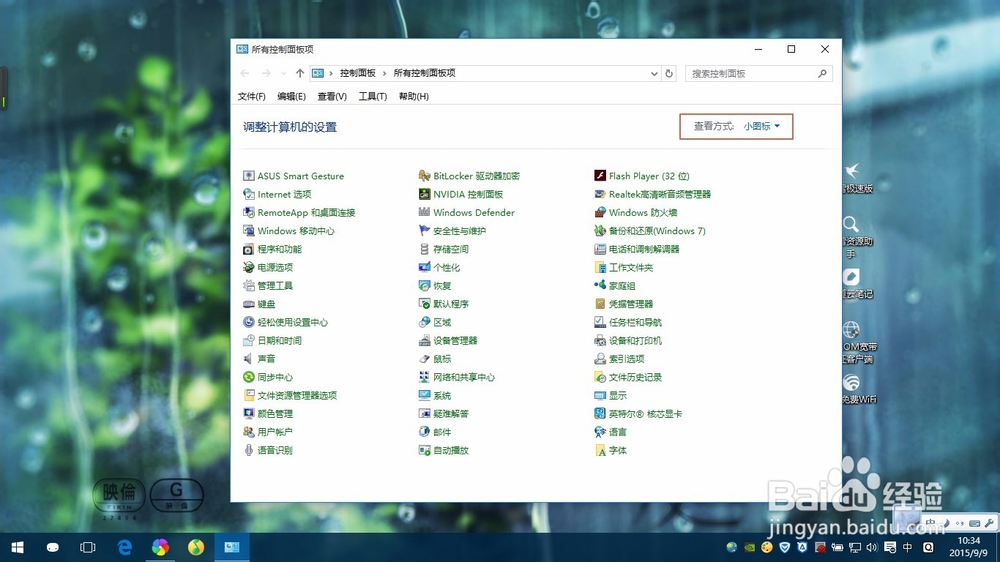Open the 字体 icon

point(600,450)
